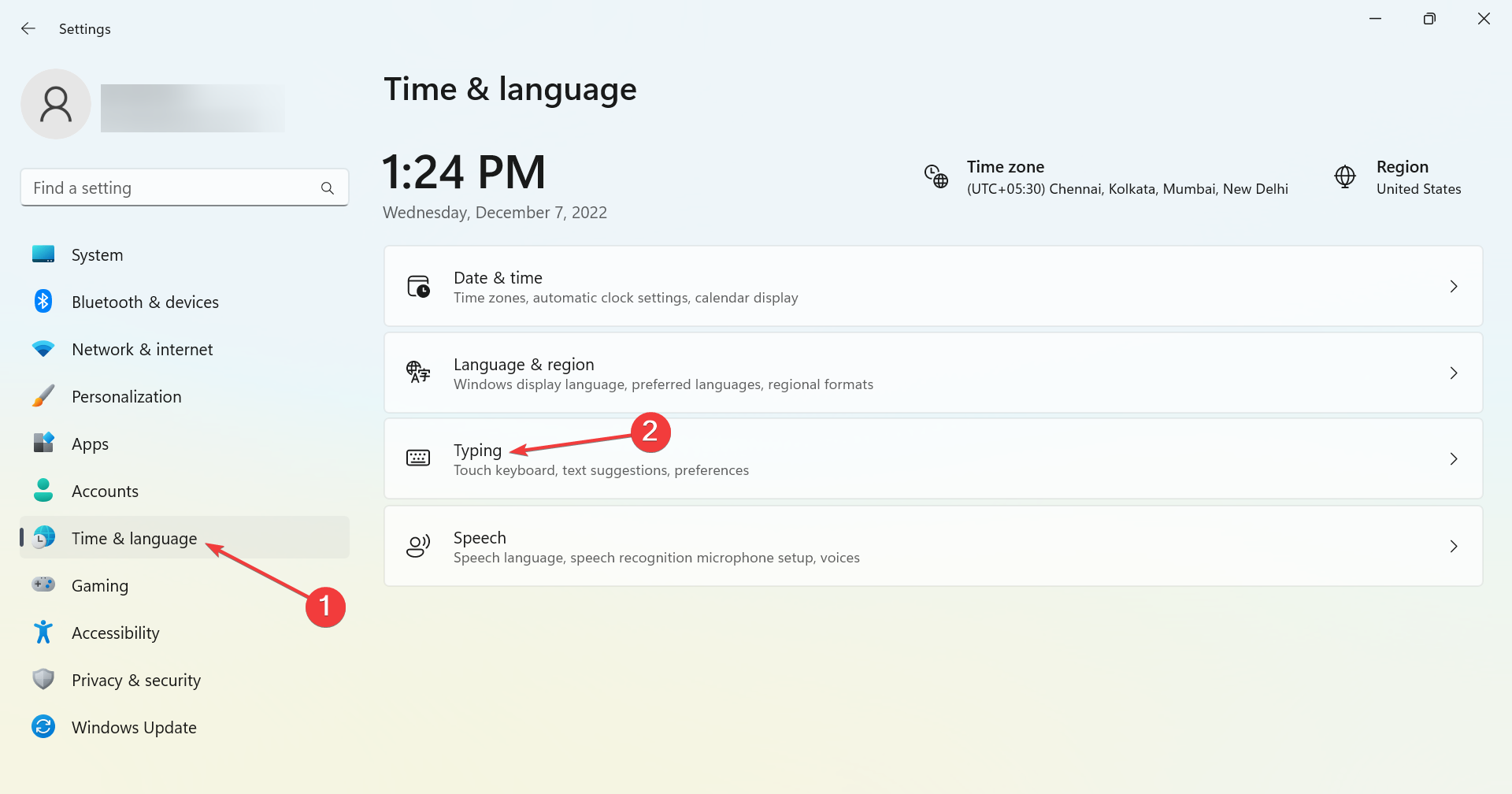The image size is (1512, 794).
Task: Click 'Time zones, automatic clock settings' description
Action: (x=626, y=298)
